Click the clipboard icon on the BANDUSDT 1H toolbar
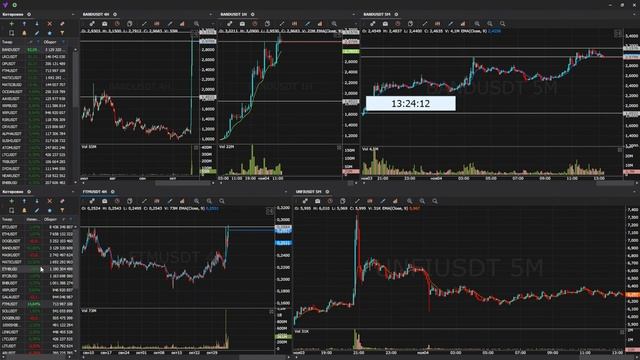640x360 pixels. click(x=267, y=24)
